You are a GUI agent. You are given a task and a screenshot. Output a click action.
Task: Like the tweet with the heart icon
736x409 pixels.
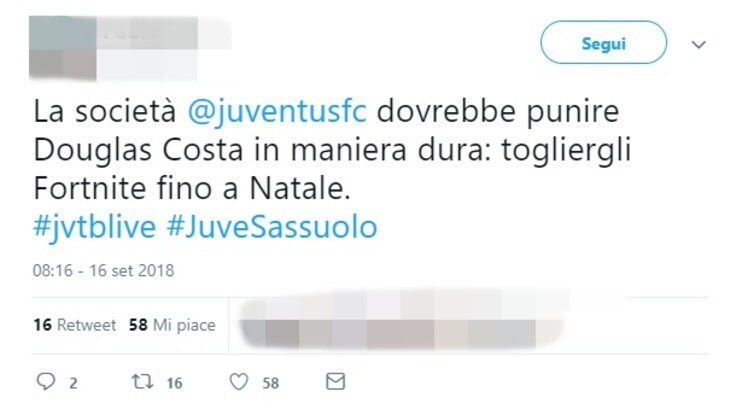[x=239, y=382]
